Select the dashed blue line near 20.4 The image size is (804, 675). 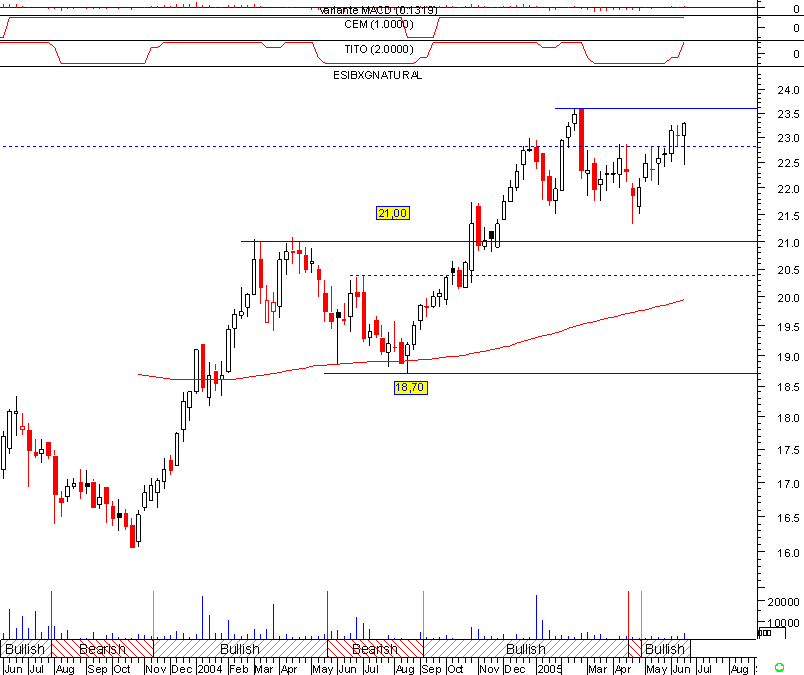click(553, 275)
